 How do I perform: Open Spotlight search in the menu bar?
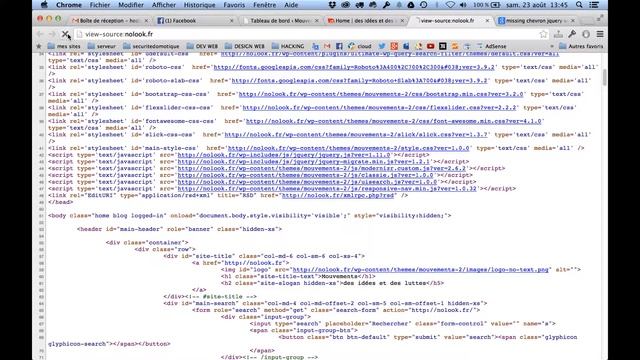click(x=579, y=5)
